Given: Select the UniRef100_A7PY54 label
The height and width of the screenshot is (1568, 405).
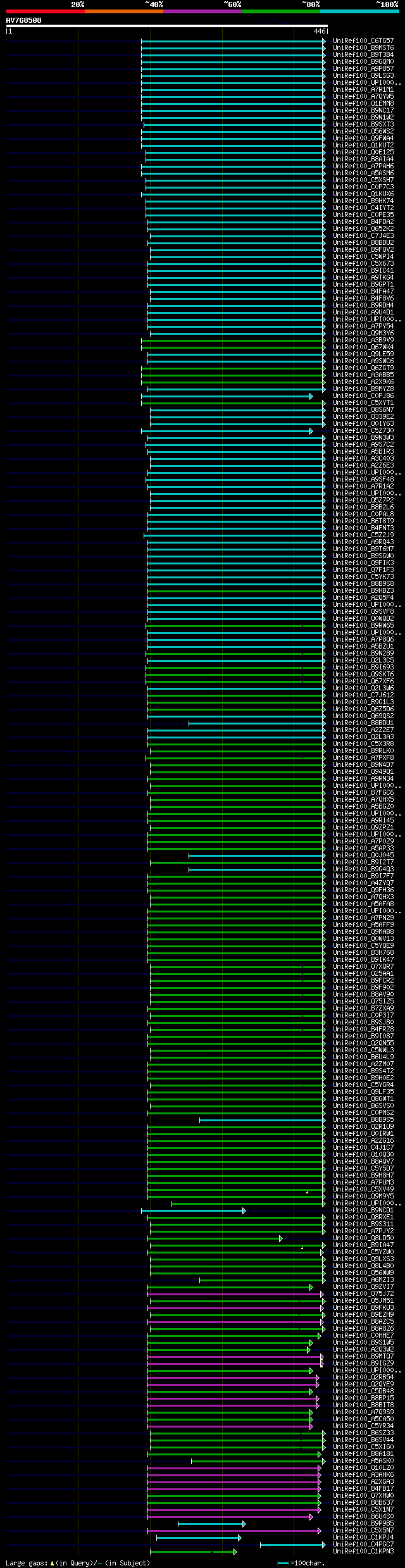Looking at the screenshot, I should coord(363,326).
